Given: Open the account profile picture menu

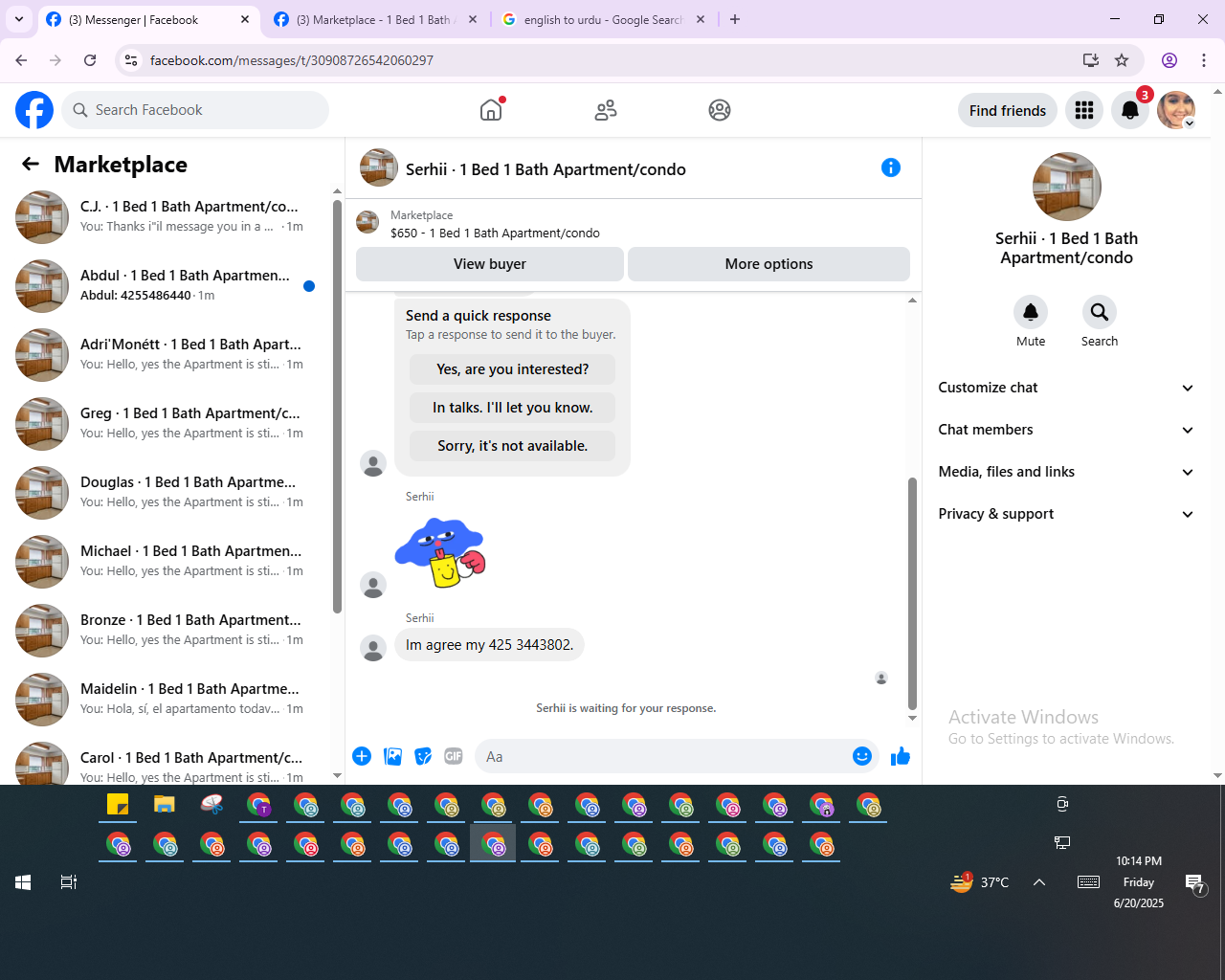Looking at the screenshot, I should pyautogui.click(x=1176, y=110).
